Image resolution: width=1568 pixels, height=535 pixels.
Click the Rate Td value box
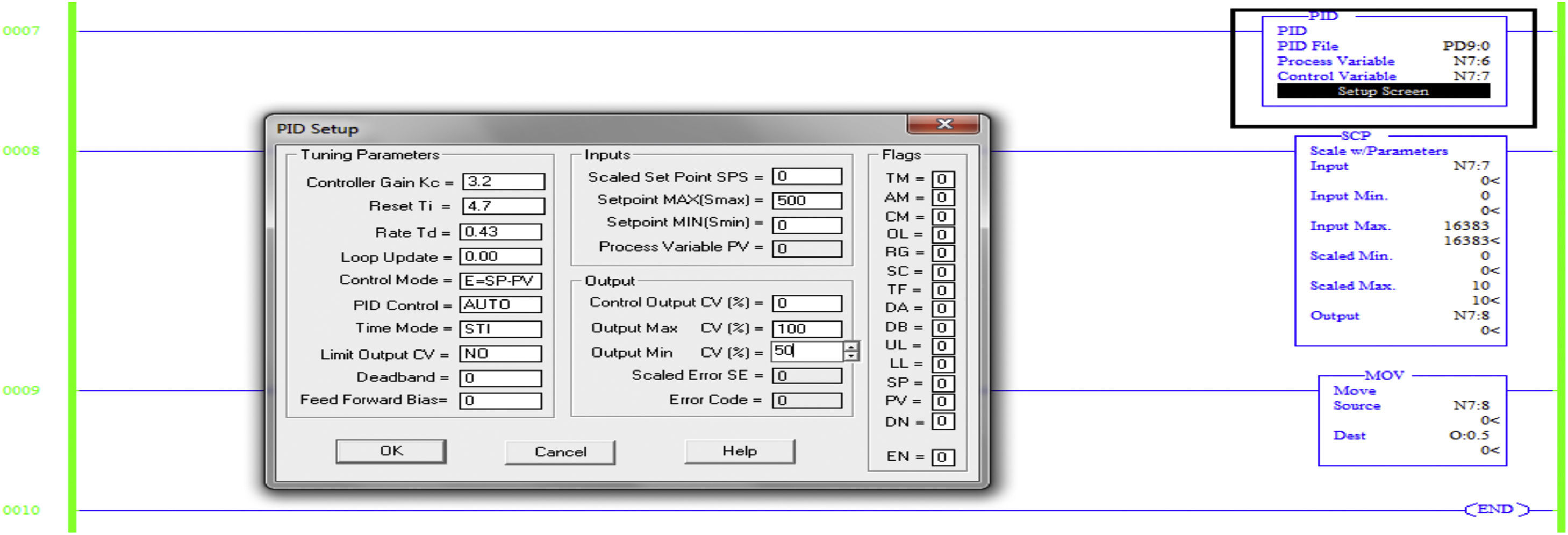pyautogui.click(x=500, y=232)
